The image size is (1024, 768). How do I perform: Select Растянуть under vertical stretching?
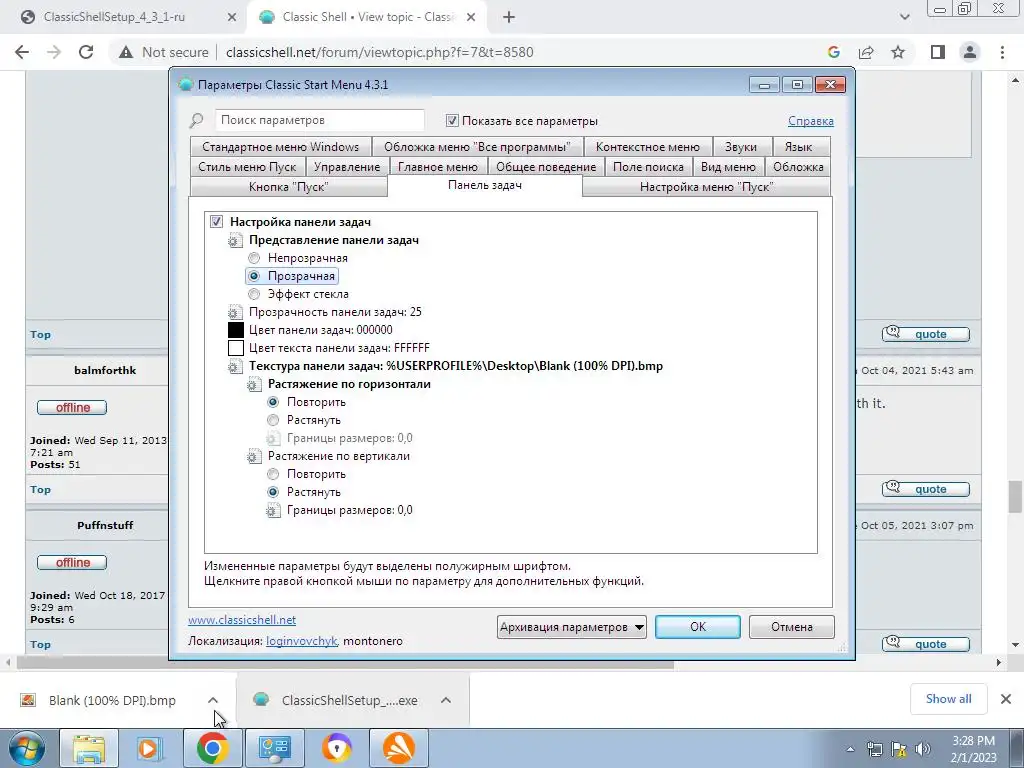(x=273, y=492)
